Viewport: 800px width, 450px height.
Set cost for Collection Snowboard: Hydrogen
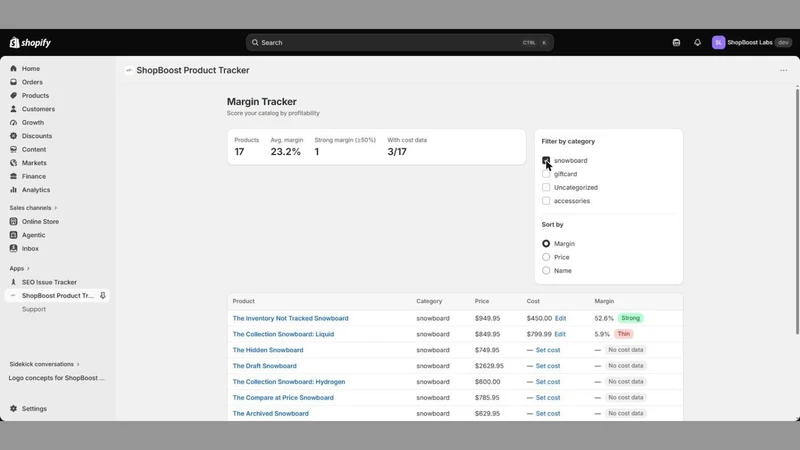coord(547,382)
